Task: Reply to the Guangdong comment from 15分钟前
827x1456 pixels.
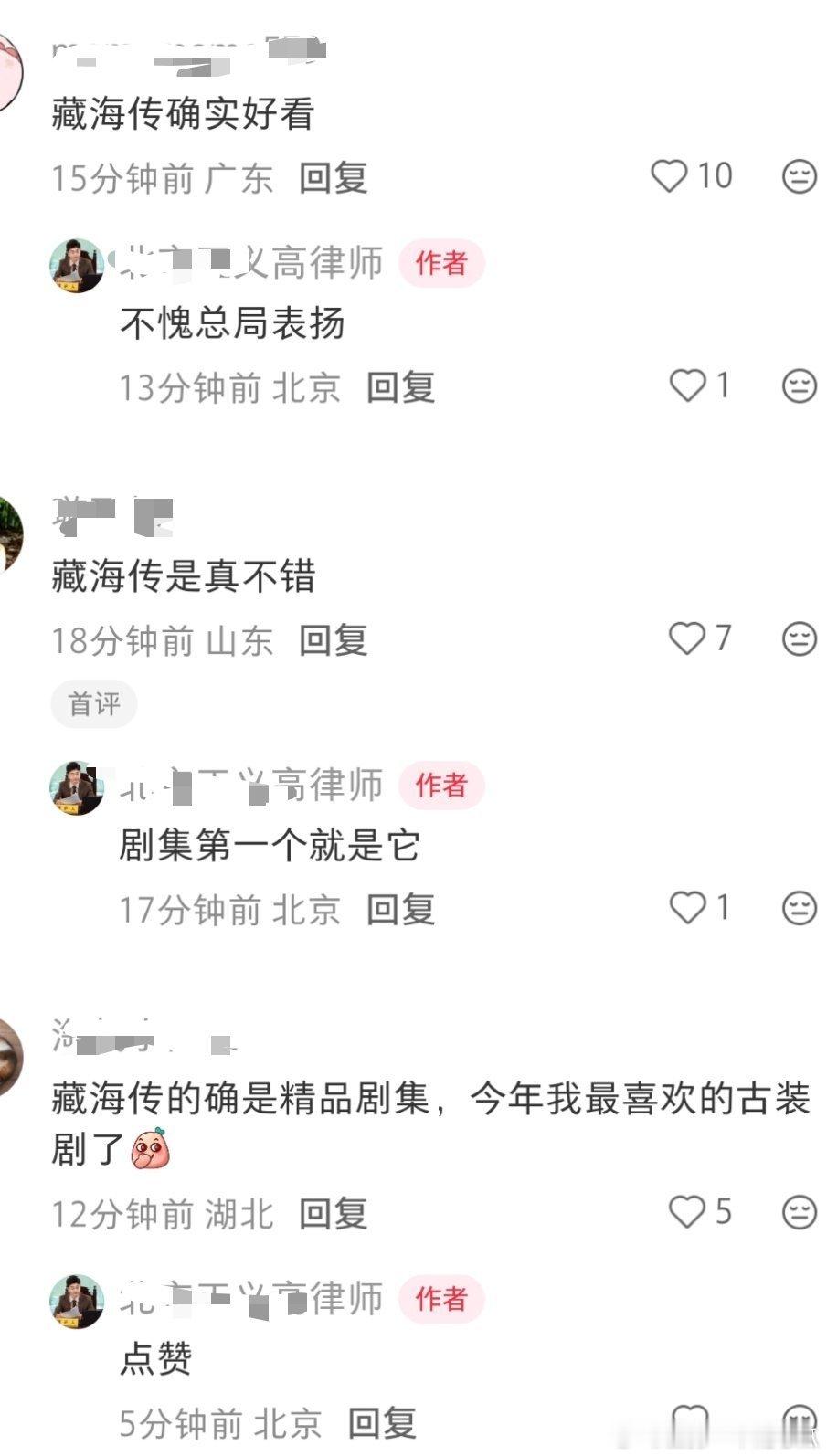Action: 334,177
